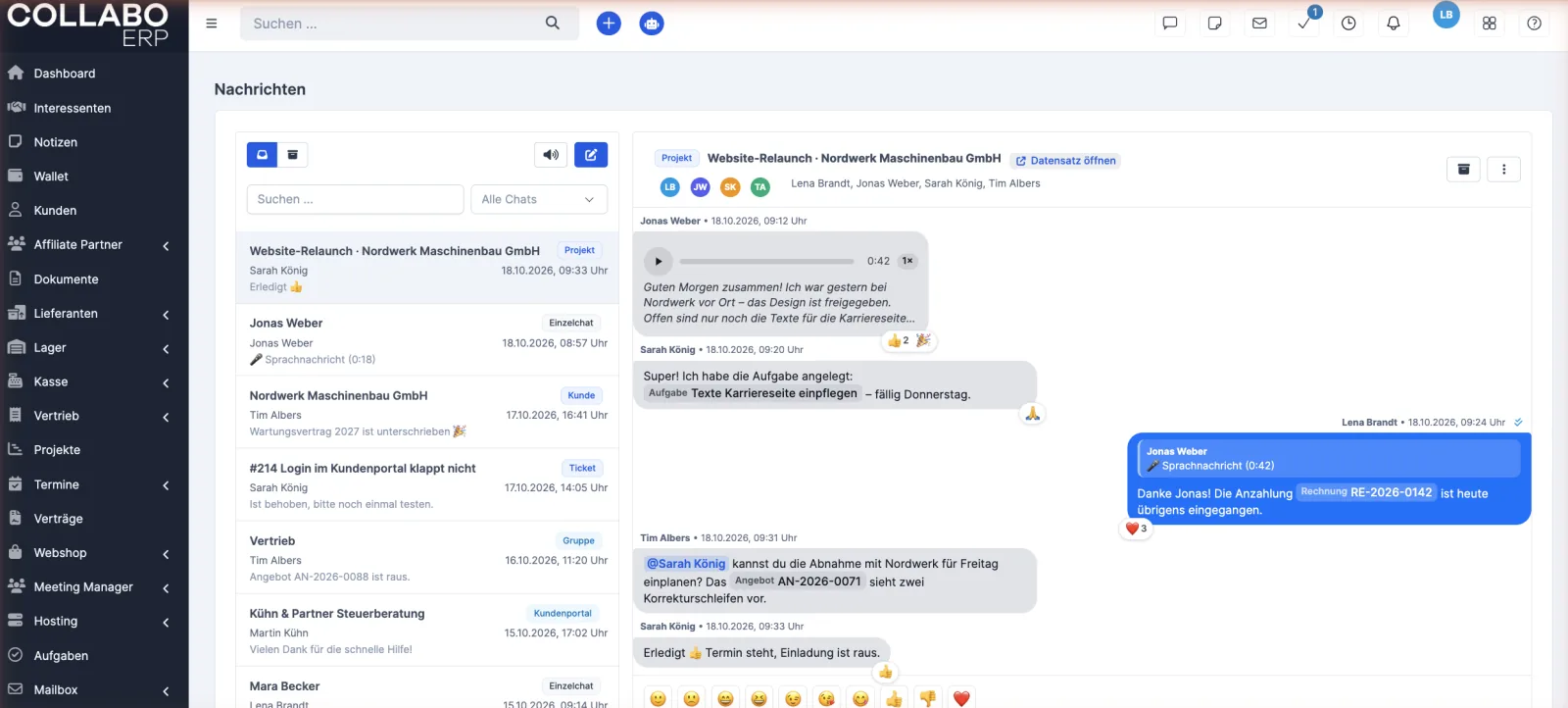This screenshot has height=708, width=1568.
Task: Toggle the 1× playback speed button
Action: (x=908, y=261)
